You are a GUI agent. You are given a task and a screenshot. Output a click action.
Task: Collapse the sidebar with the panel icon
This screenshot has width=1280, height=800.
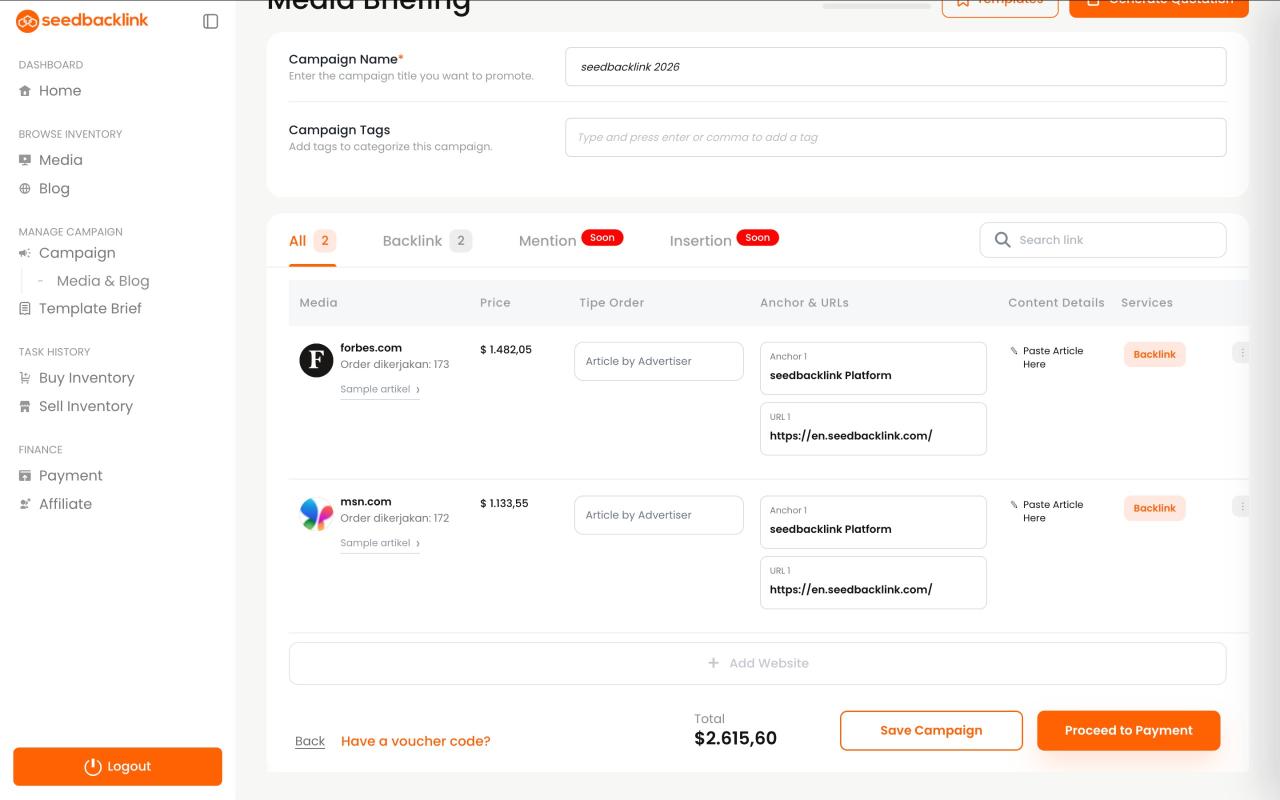coord(210,21)
